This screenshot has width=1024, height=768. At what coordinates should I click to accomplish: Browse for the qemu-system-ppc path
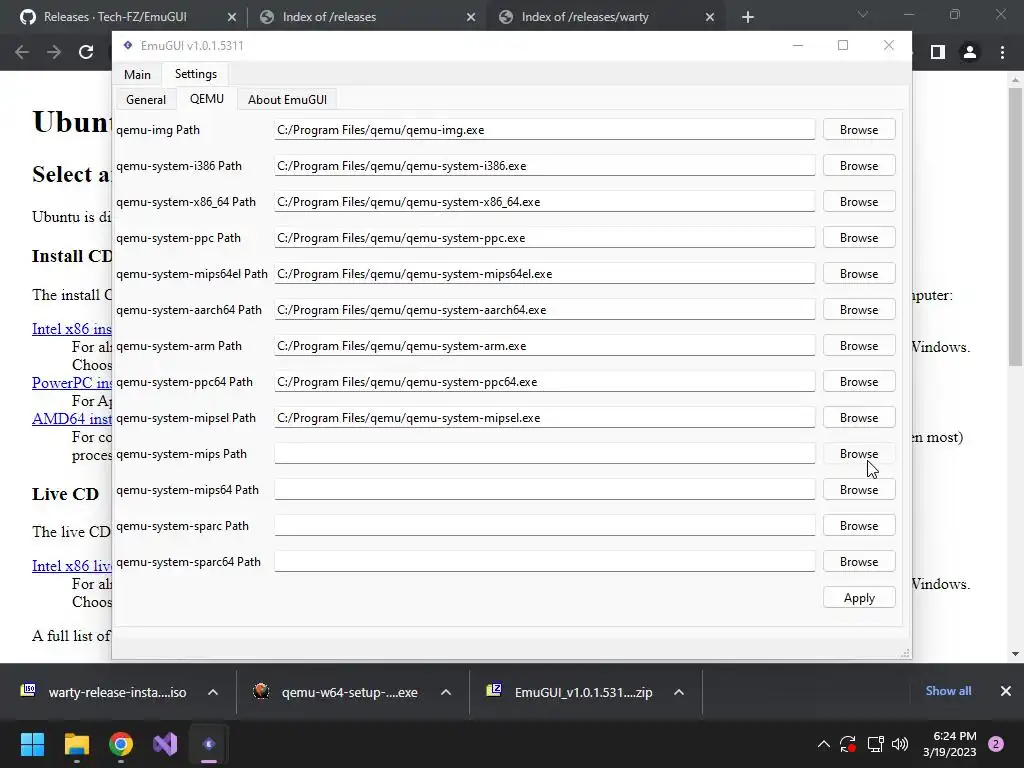[x=859, y=238]
